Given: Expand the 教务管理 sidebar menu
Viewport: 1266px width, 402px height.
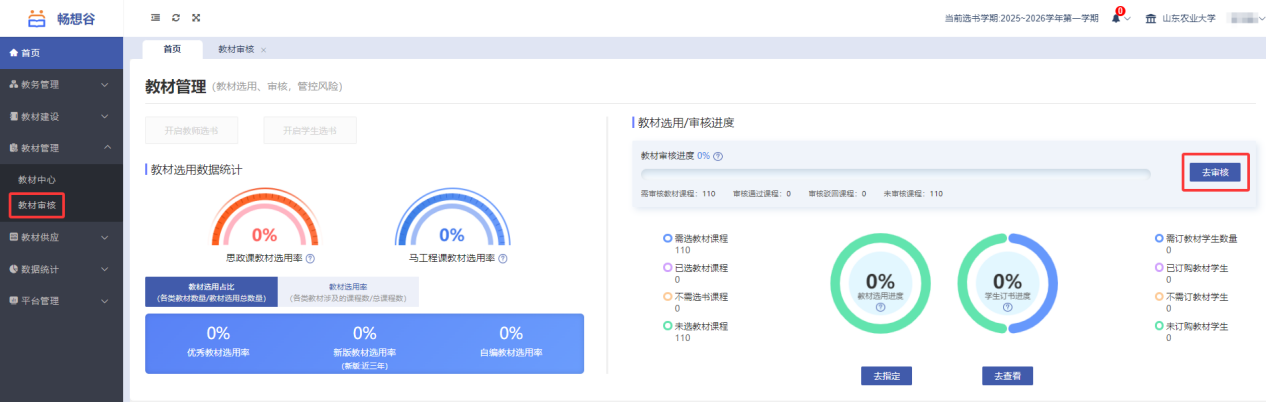Looking at the screenshot, I should (61, 84).
